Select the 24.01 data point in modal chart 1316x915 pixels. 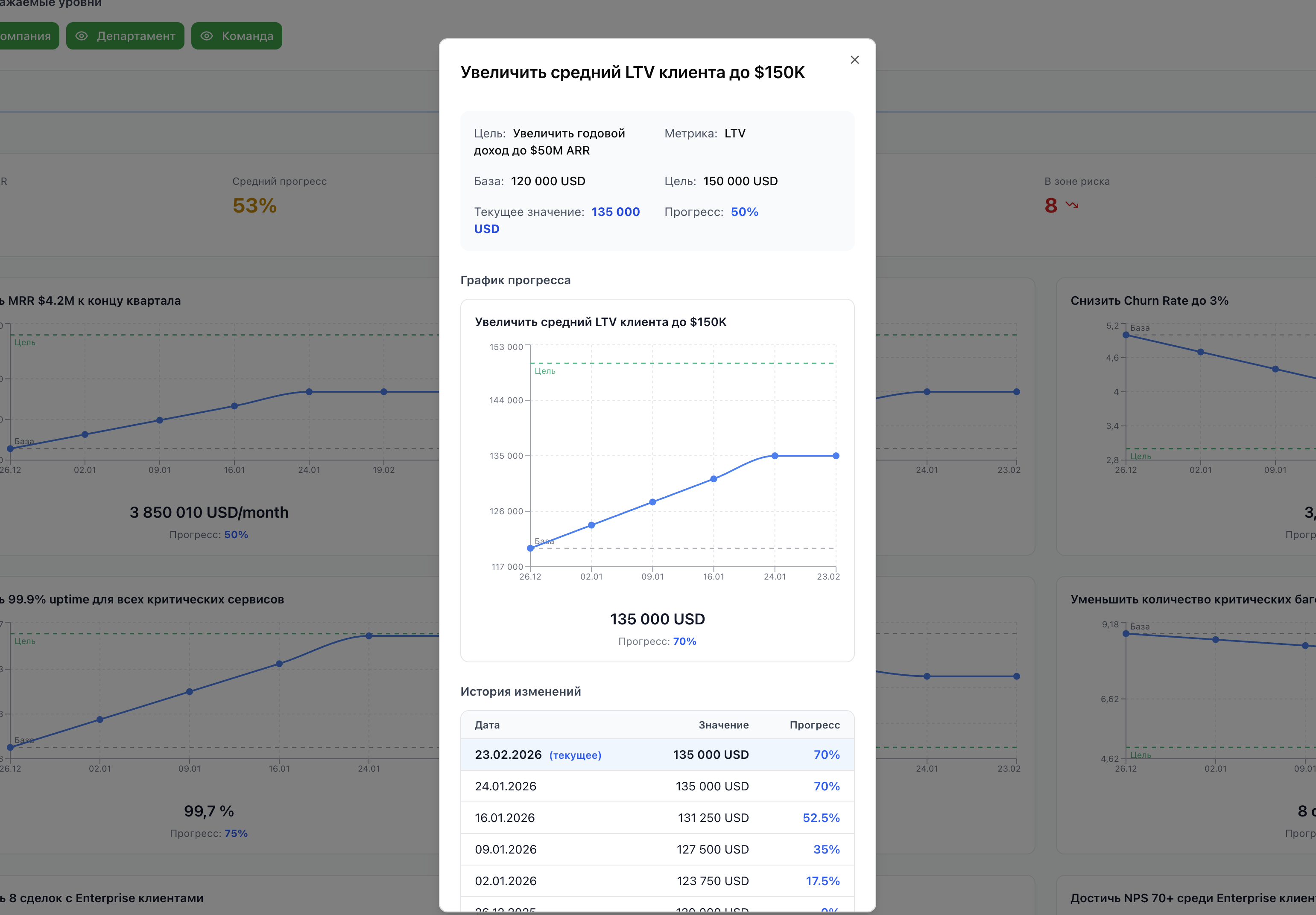[x=774, y=456]
